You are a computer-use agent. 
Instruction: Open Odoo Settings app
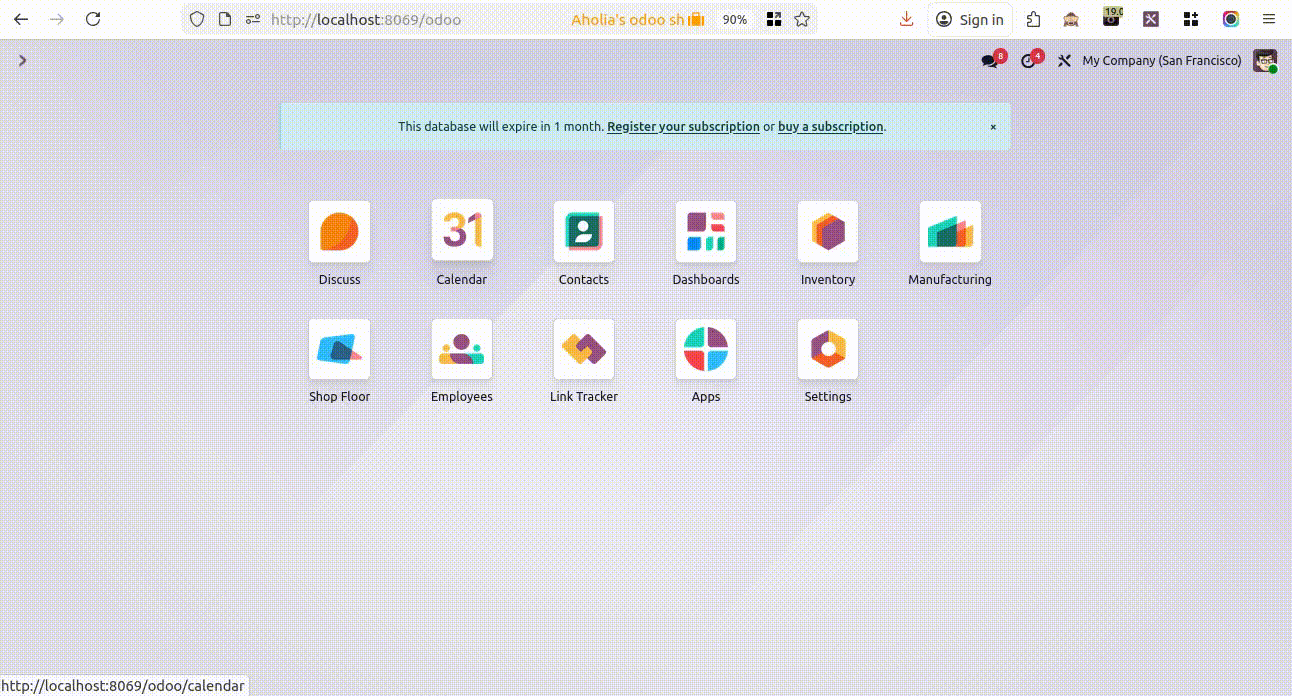[828, 350]
